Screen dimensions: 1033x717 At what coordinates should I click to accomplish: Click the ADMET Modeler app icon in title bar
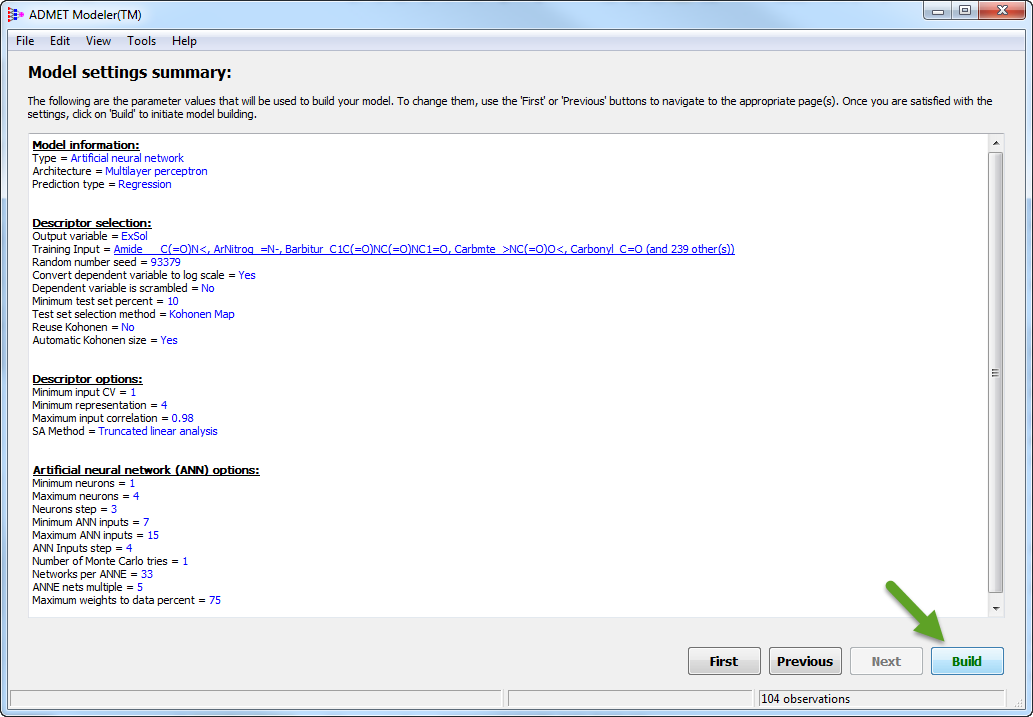point(15,14)
